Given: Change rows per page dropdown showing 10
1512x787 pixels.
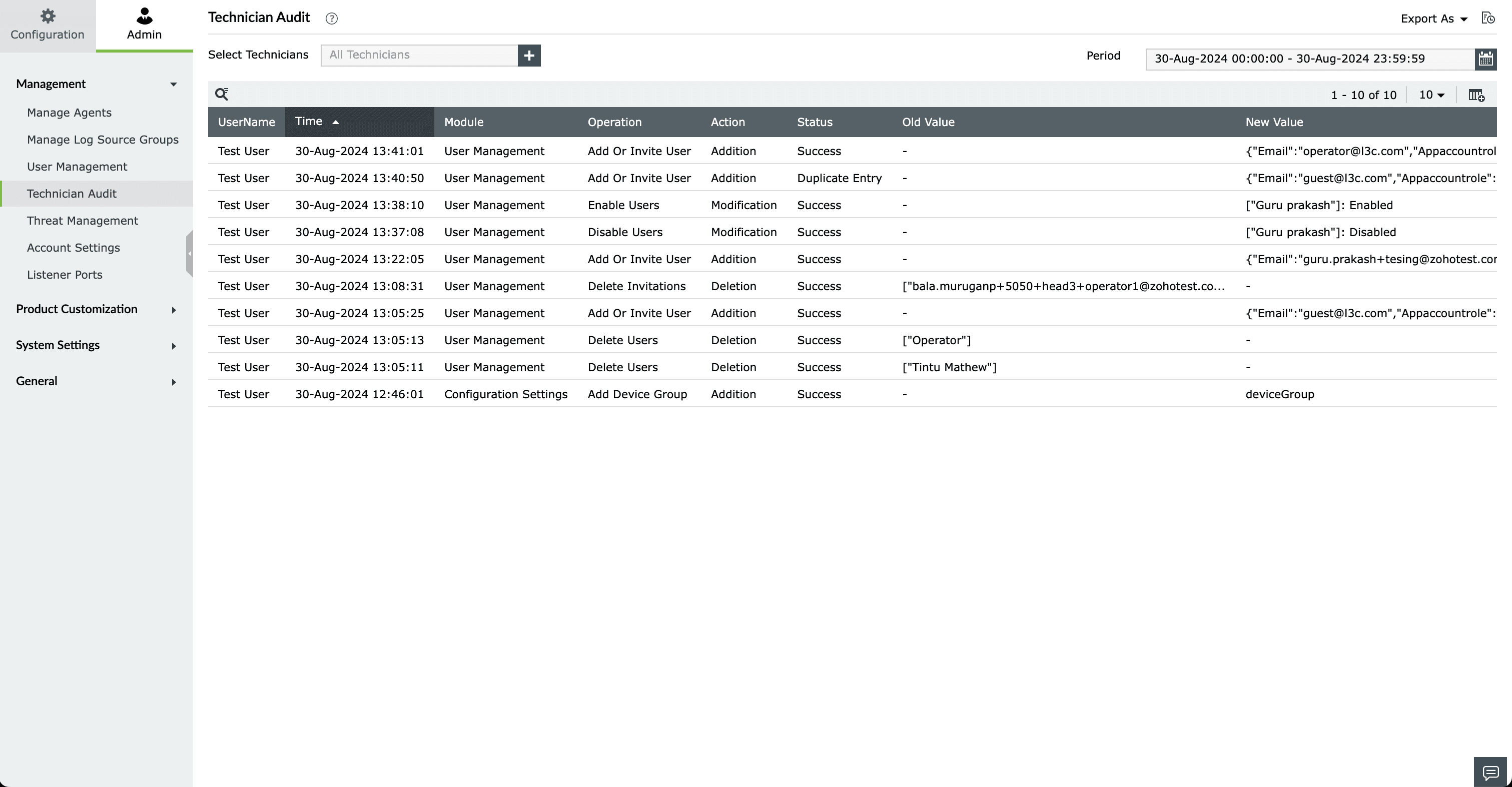Looking at the screenshot, I should [1431, 95].
